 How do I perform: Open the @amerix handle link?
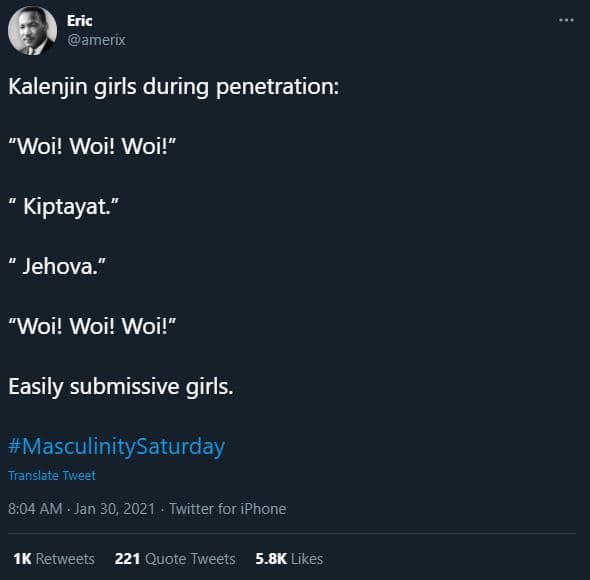click(96, 40)
